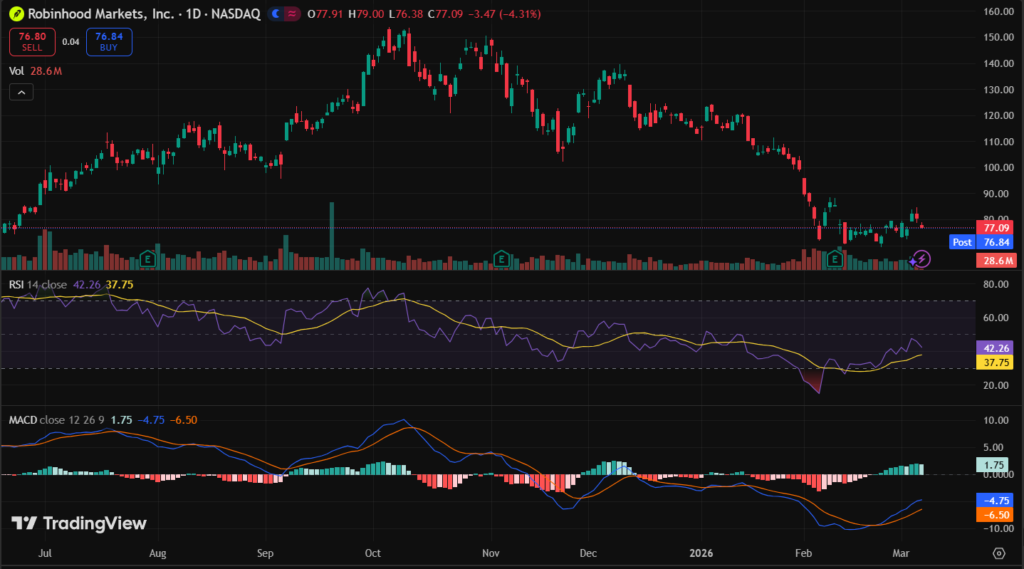The width and height of the screenshot is (1024, 569).
Task: Click the blue Post 76.84 price label
Action: (x=975, y=242)
